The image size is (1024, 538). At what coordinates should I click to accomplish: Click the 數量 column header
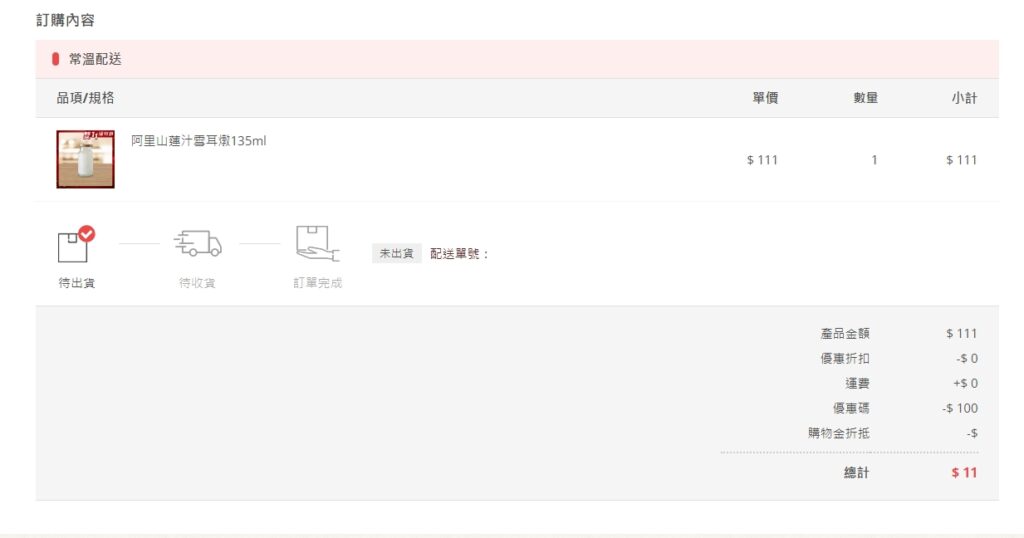[865, 98]
